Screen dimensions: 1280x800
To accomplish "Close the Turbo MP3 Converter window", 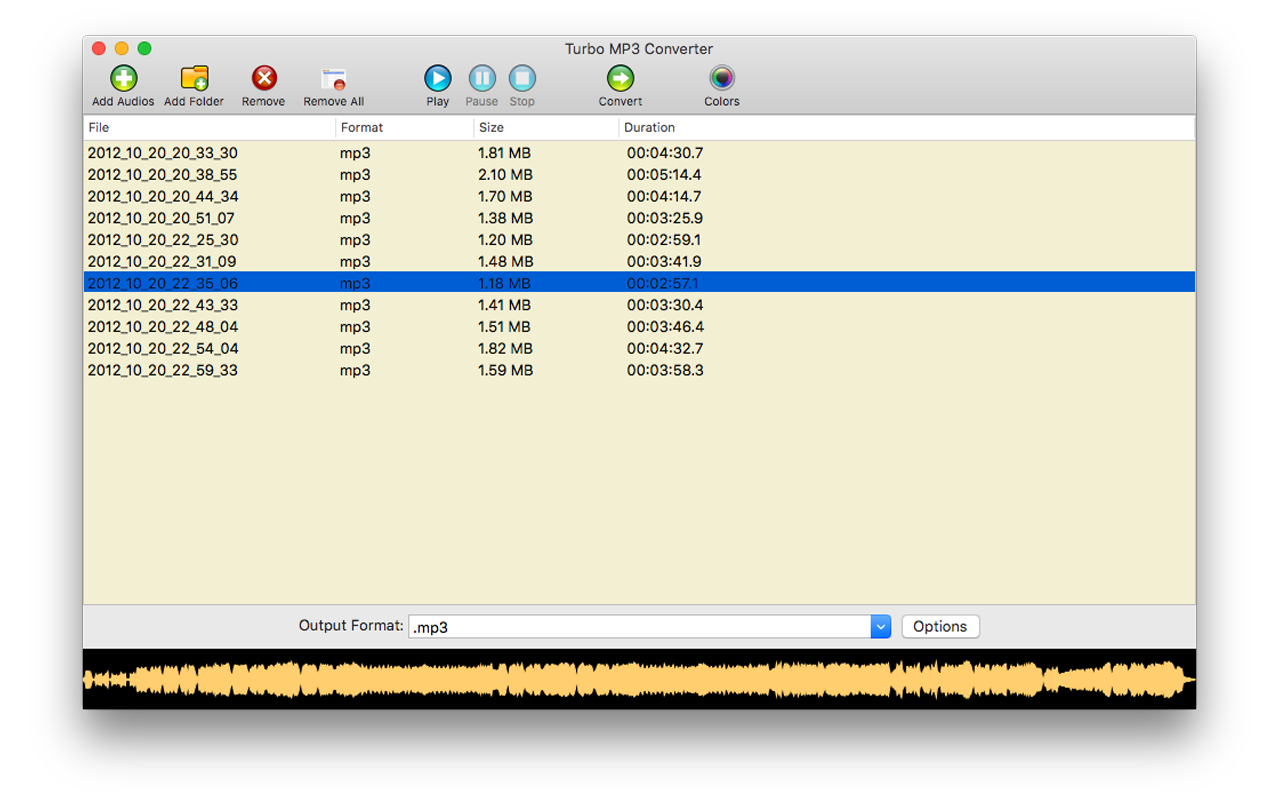I will [99, 49].
